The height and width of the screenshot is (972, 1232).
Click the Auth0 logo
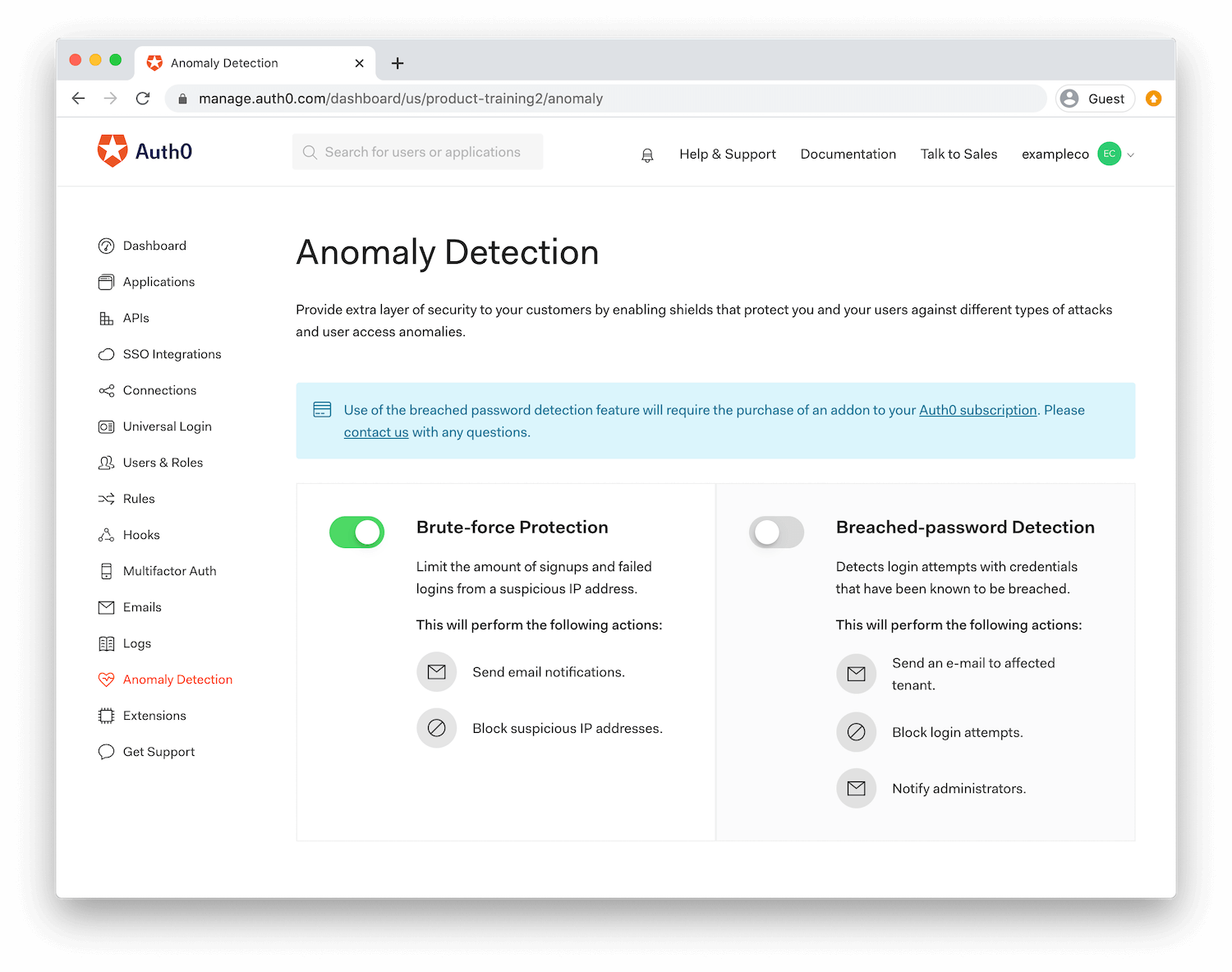(145, 151)
